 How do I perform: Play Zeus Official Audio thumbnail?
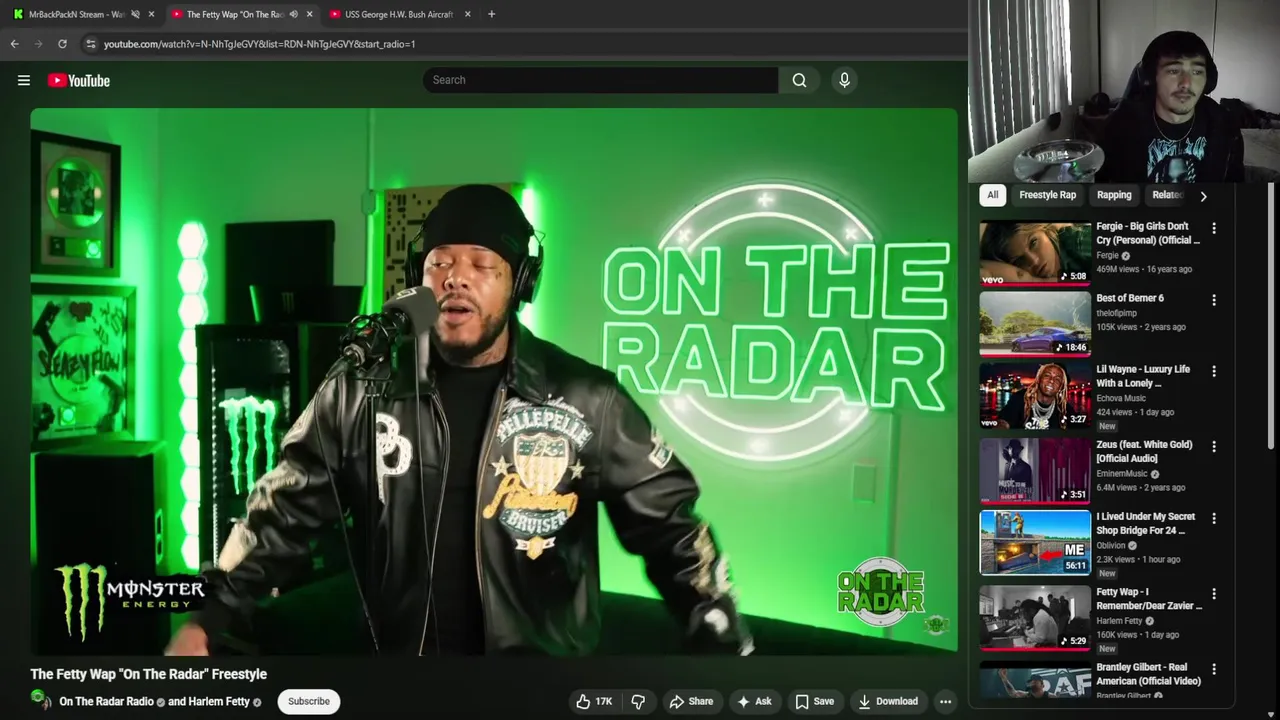(x=1035, y=471)
